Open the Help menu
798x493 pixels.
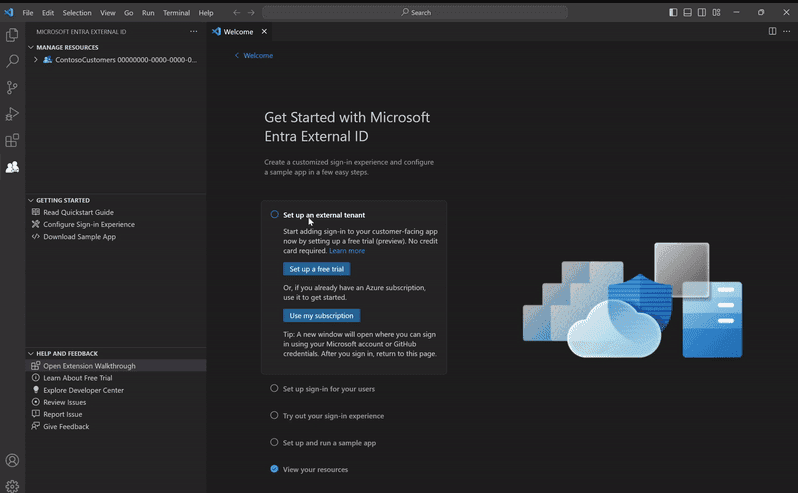point(206,13)
